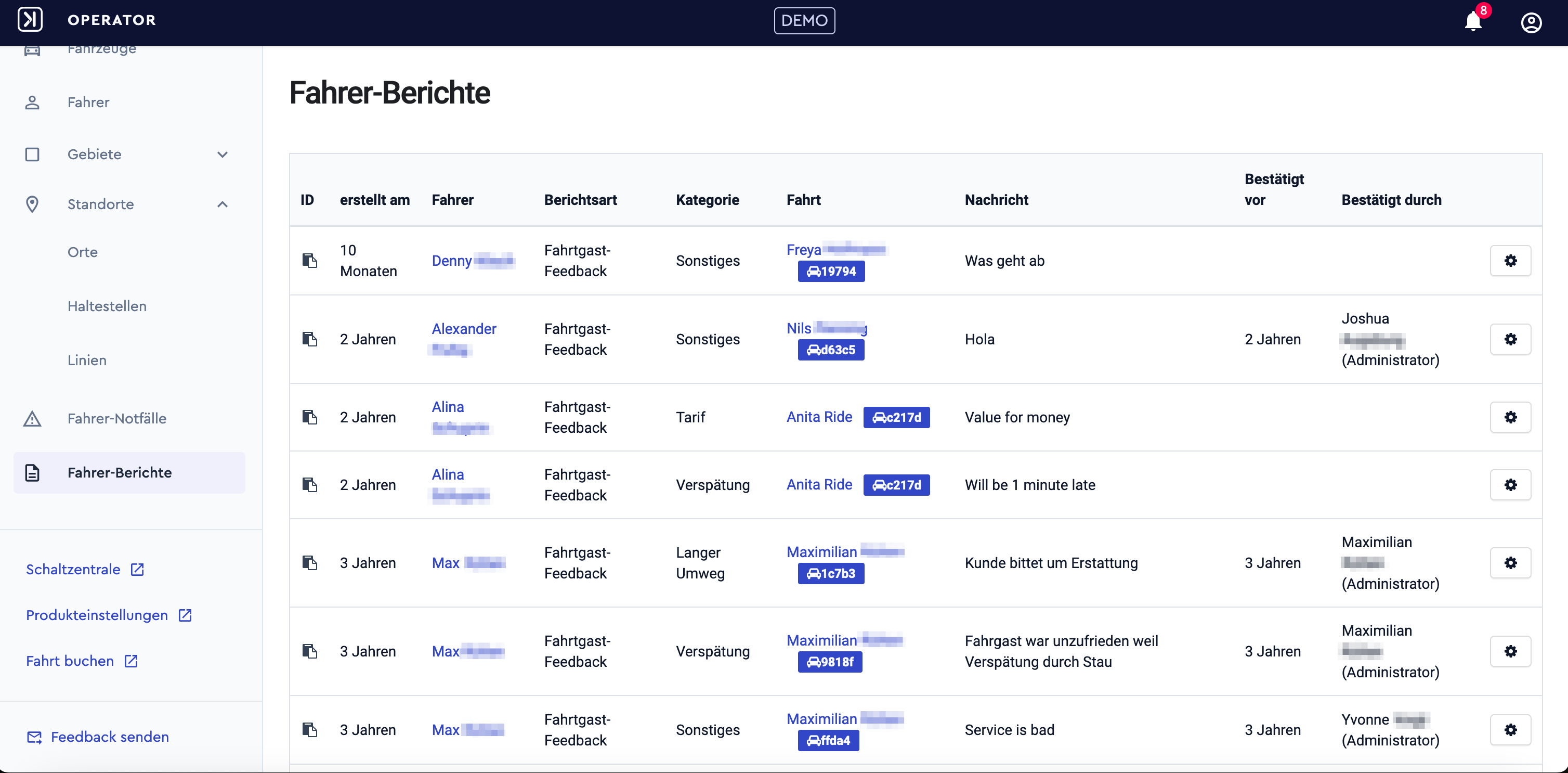Open Haltestellen under Standorte
Viewport: 1568px width, 773px height.
point(107,306)
